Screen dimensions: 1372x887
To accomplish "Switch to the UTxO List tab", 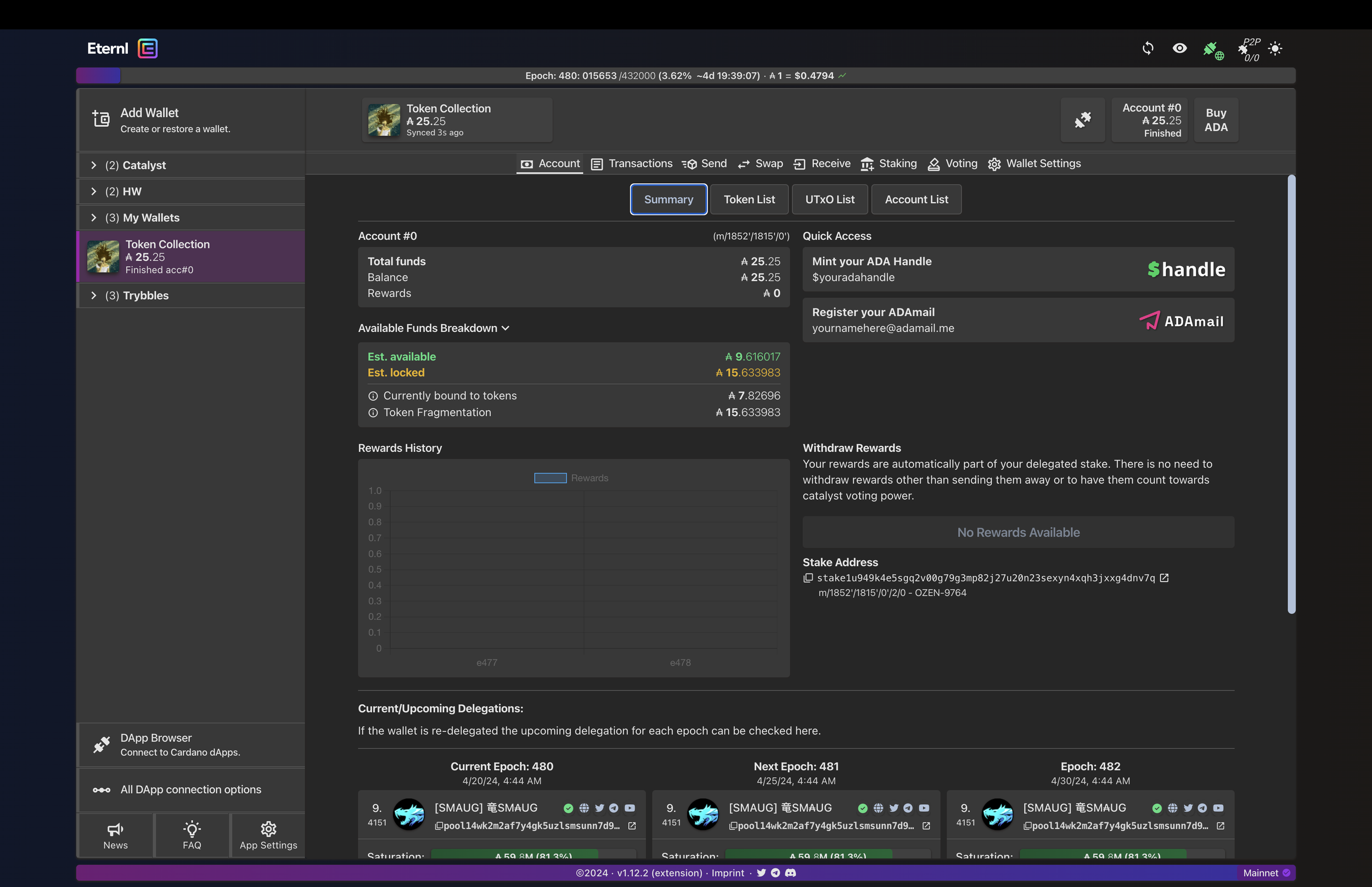I will pos(830,199).
